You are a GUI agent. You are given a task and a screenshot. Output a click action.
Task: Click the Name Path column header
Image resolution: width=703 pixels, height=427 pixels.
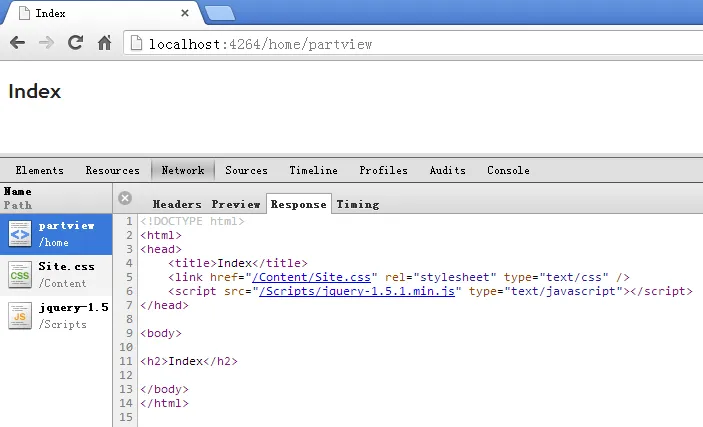point(56,198)
